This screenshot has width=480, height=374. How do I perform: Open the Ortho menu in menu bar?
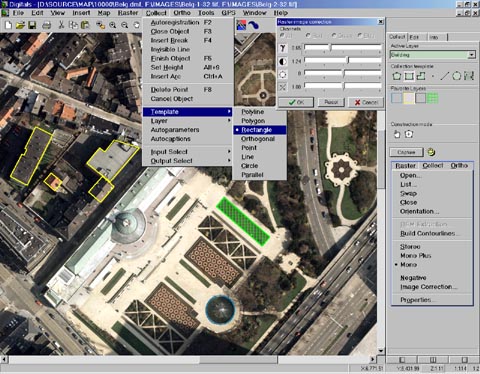[x=182, y=13]
